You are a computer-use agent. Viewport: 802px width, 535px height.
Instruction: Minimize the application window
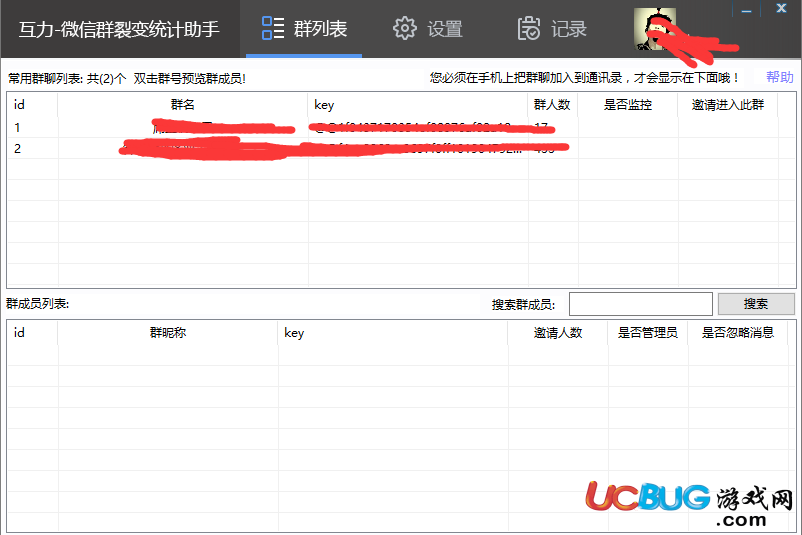[747, 10]
